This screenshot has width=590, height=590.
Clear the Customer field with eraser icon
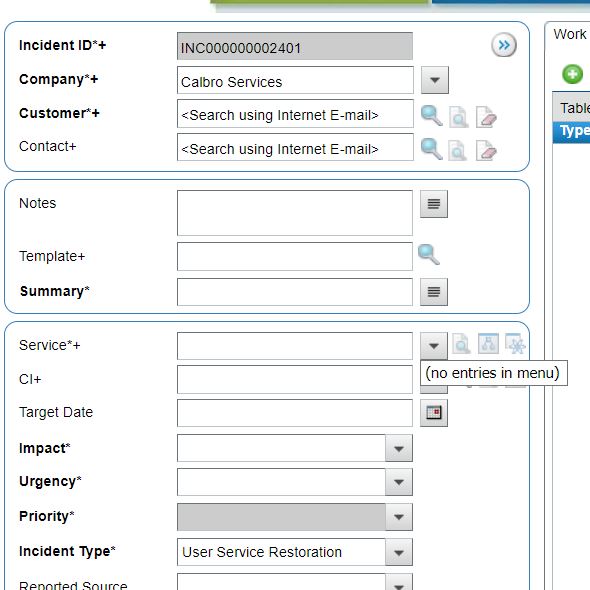[486, 117]
